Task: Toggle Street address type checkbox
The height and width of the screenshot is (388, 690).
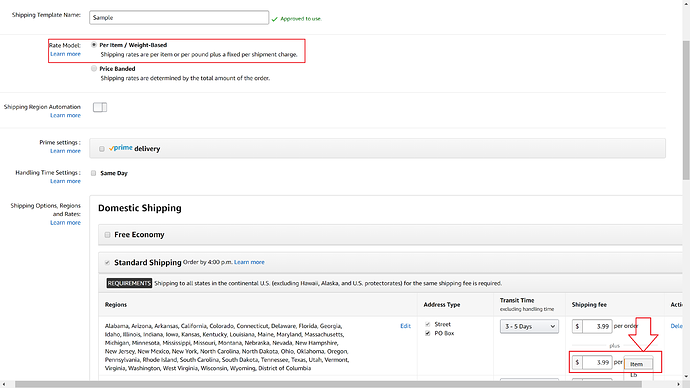Action: tap(427, 324)
